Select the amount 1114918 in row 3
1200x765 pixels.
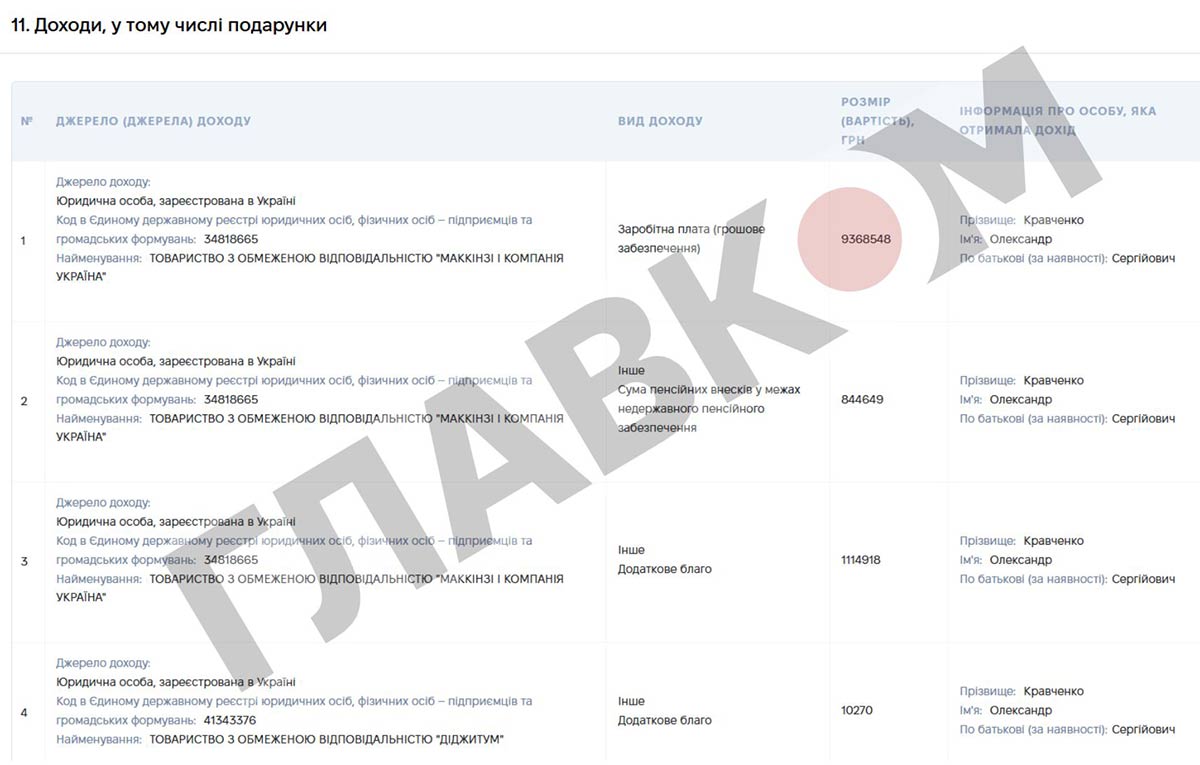click(x=861, y=560)
